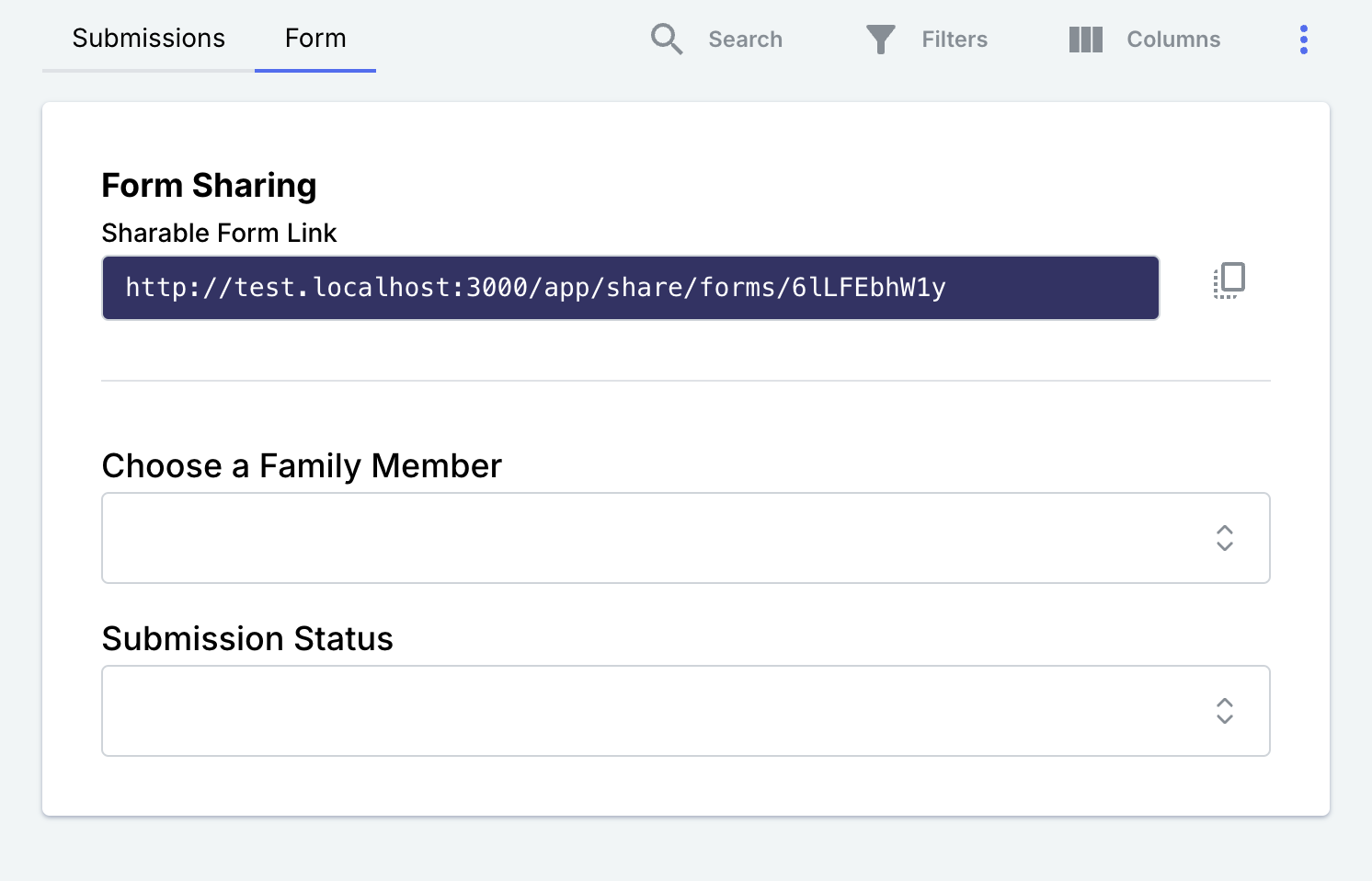Click the dark sharable link field
This screenshot has height=881, width=1372.
coord(629,287)
